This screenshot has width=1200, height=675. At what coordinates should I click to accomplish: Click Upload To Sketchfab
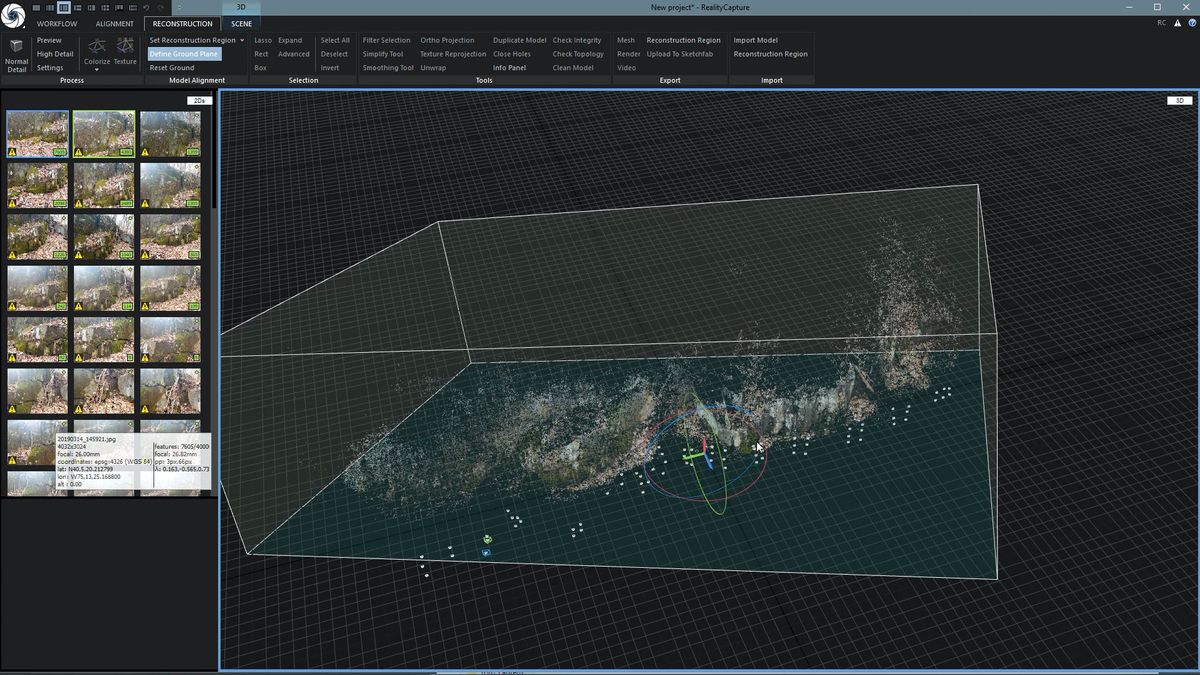click(x=680, y=54)
